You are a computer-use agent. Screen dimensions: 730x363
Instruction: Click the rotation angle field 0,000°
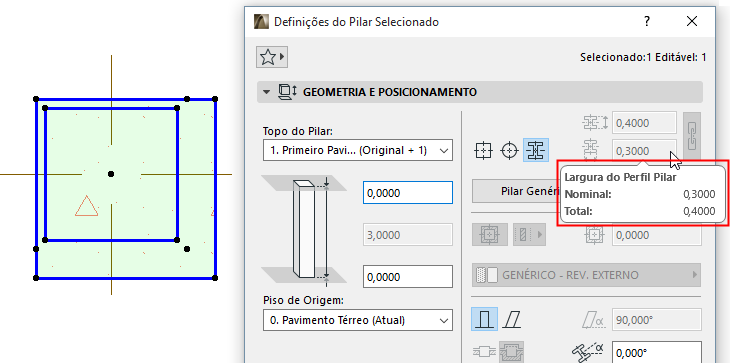pos(656,353)
